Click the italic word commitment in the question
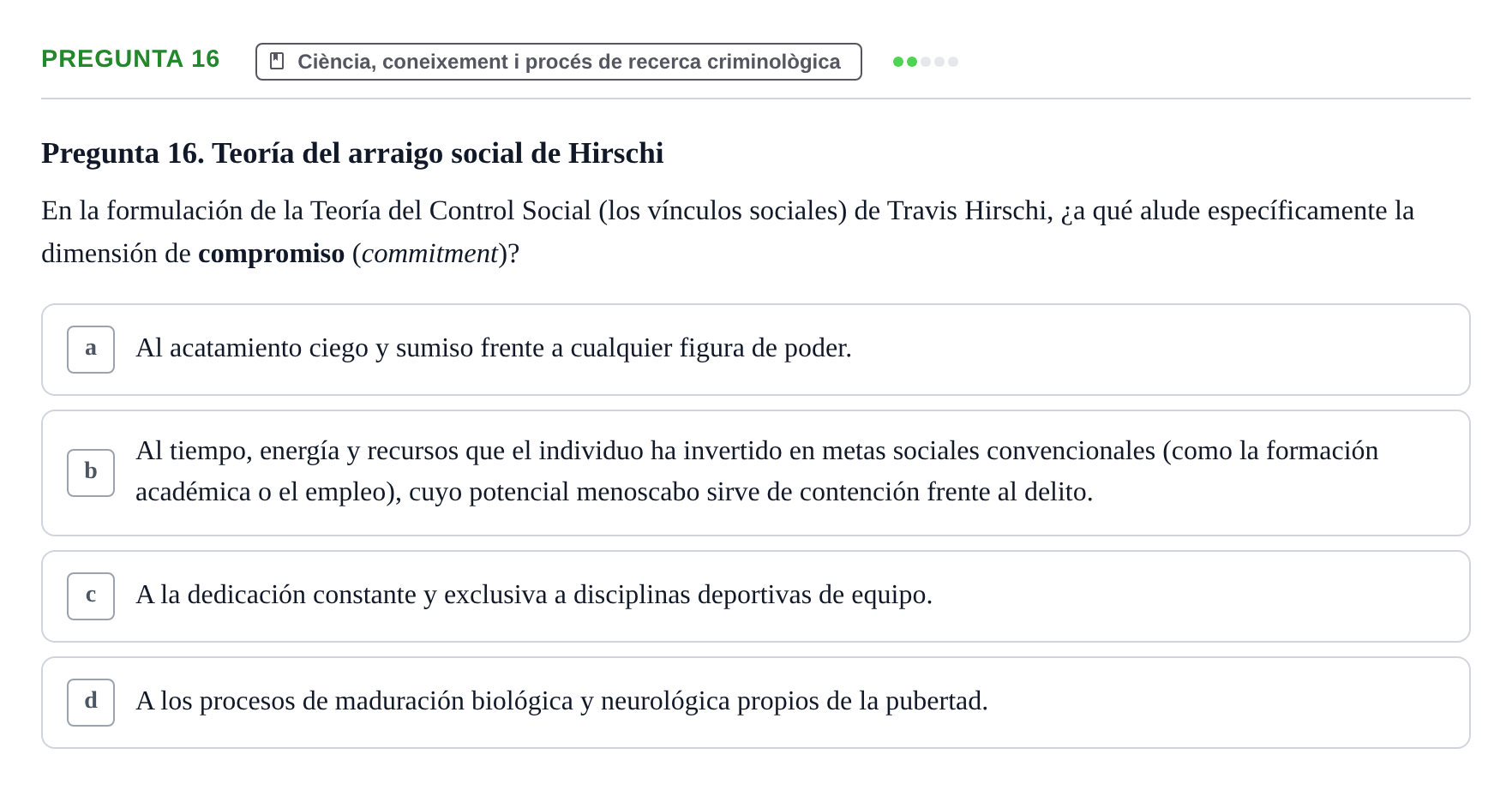The height and width of the screenshot is (790, 1512). point(429,254)
